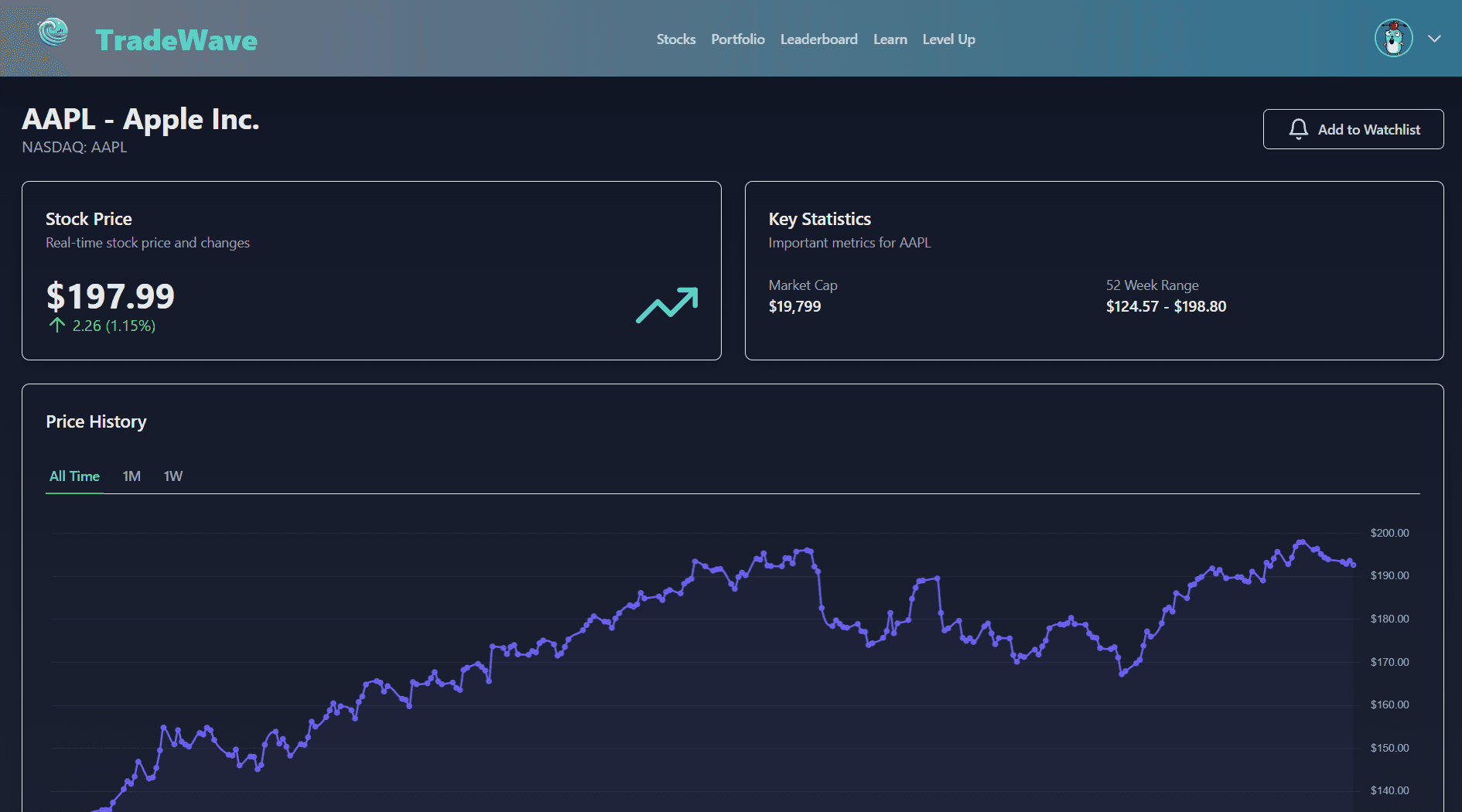Click the user profile avatar image

1394,38
